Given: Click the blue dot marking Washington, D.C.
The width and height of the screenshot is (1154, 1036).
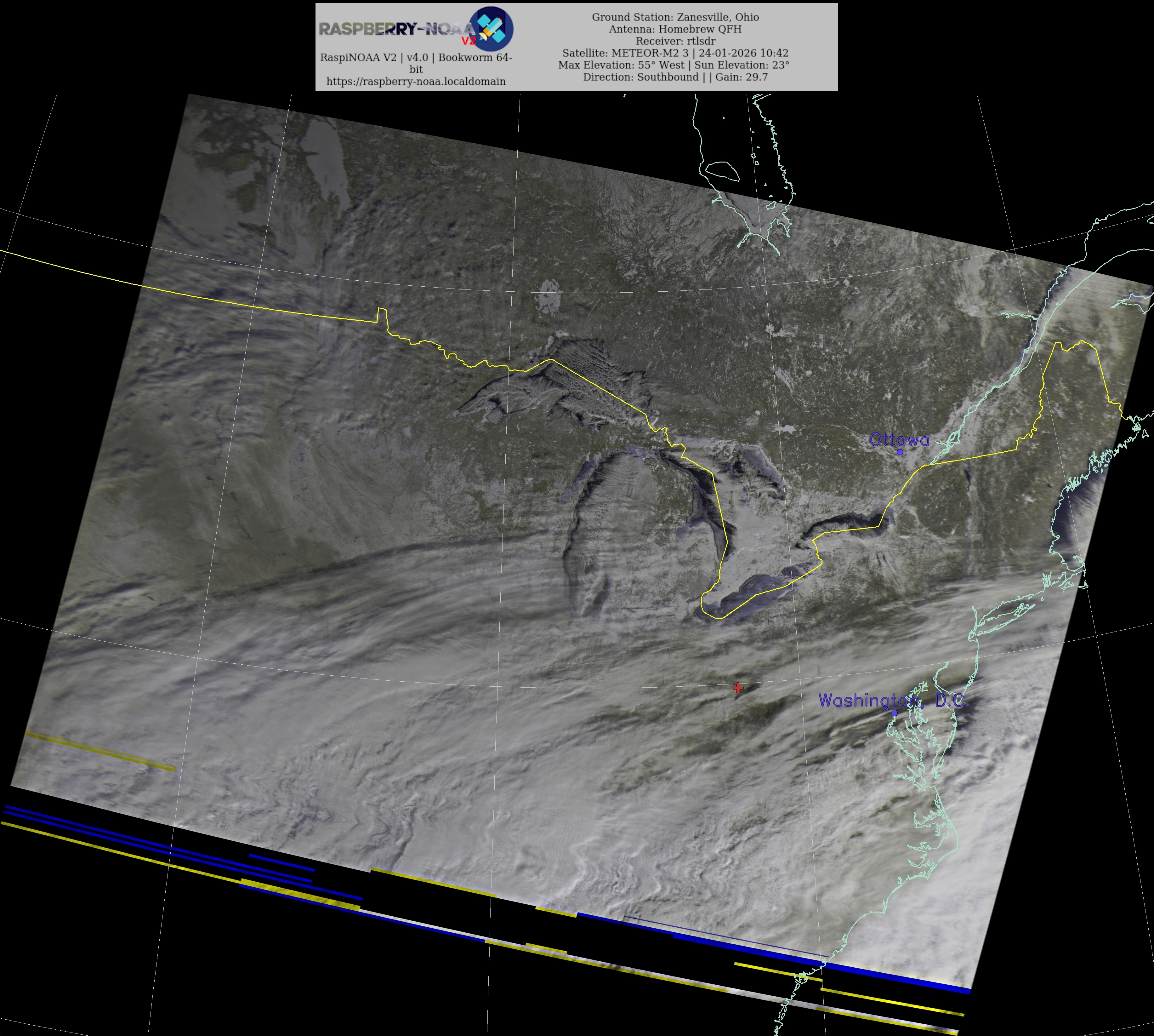Looking at the screenshot, I should [895, 713].
